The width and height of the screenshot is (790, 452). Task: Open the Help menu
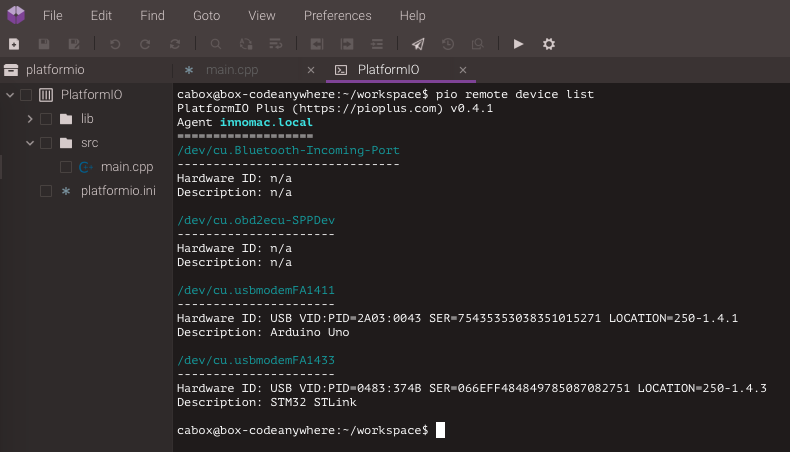coord(413,16)
